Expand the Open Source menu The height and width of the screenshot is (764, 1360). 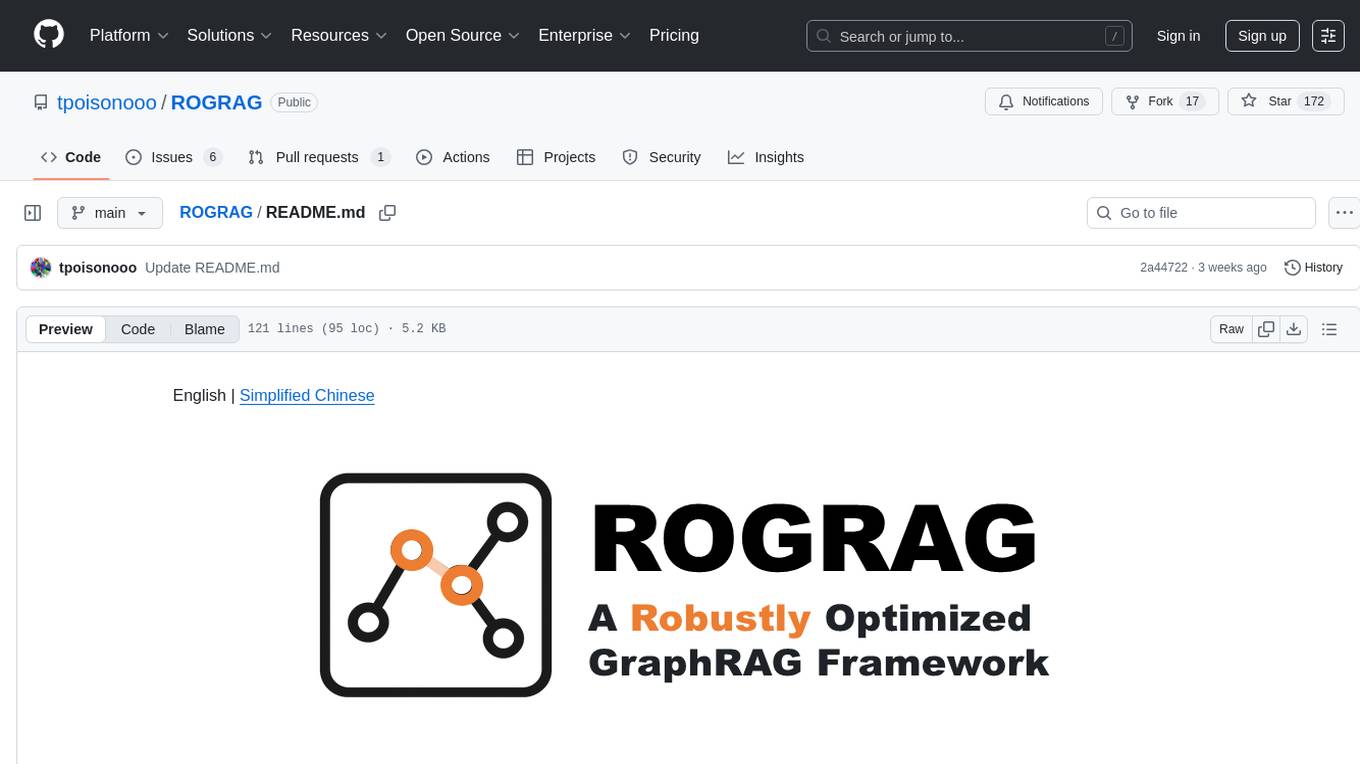463,35
